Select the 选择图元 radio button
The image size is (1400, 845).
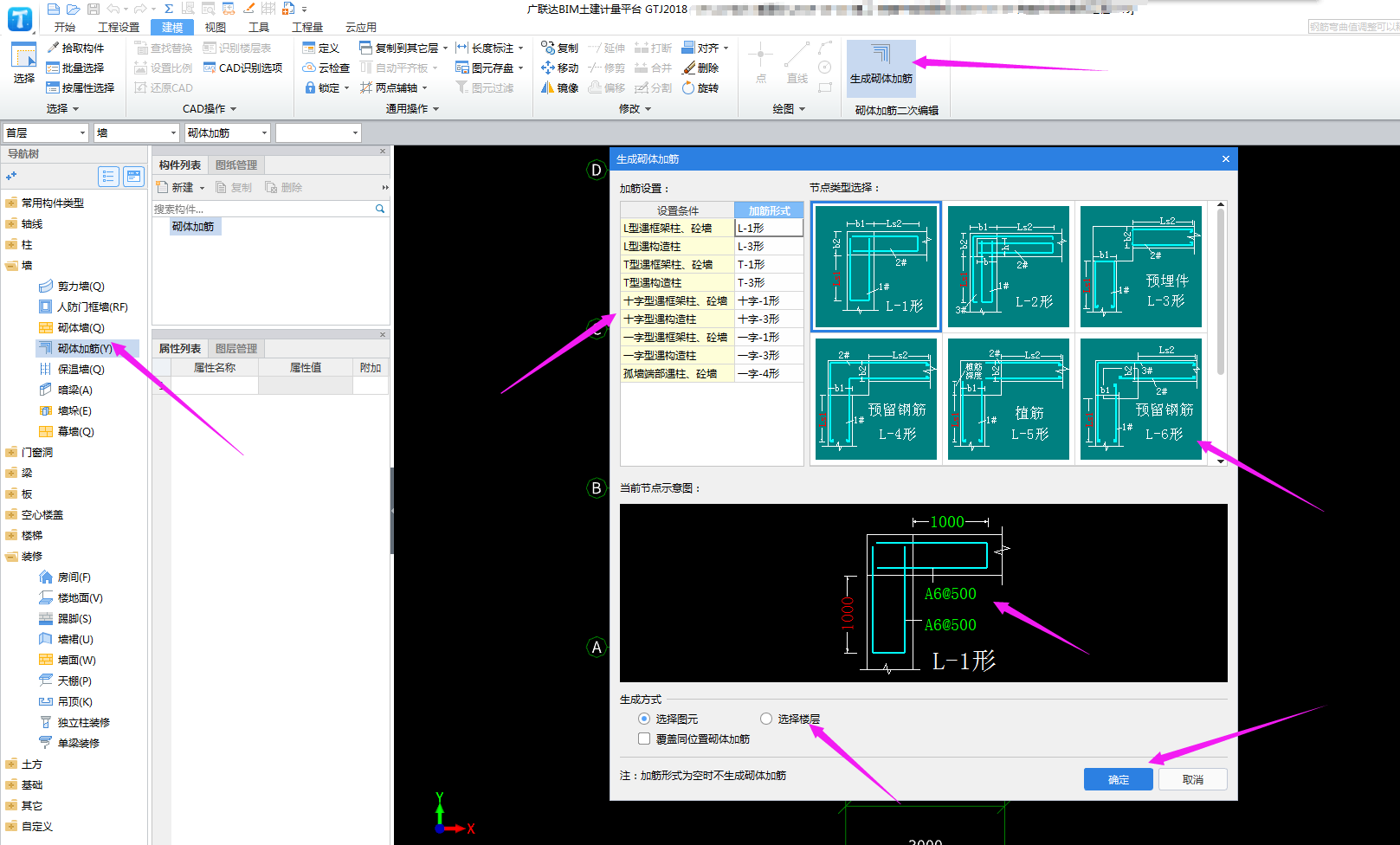[643, 719]
